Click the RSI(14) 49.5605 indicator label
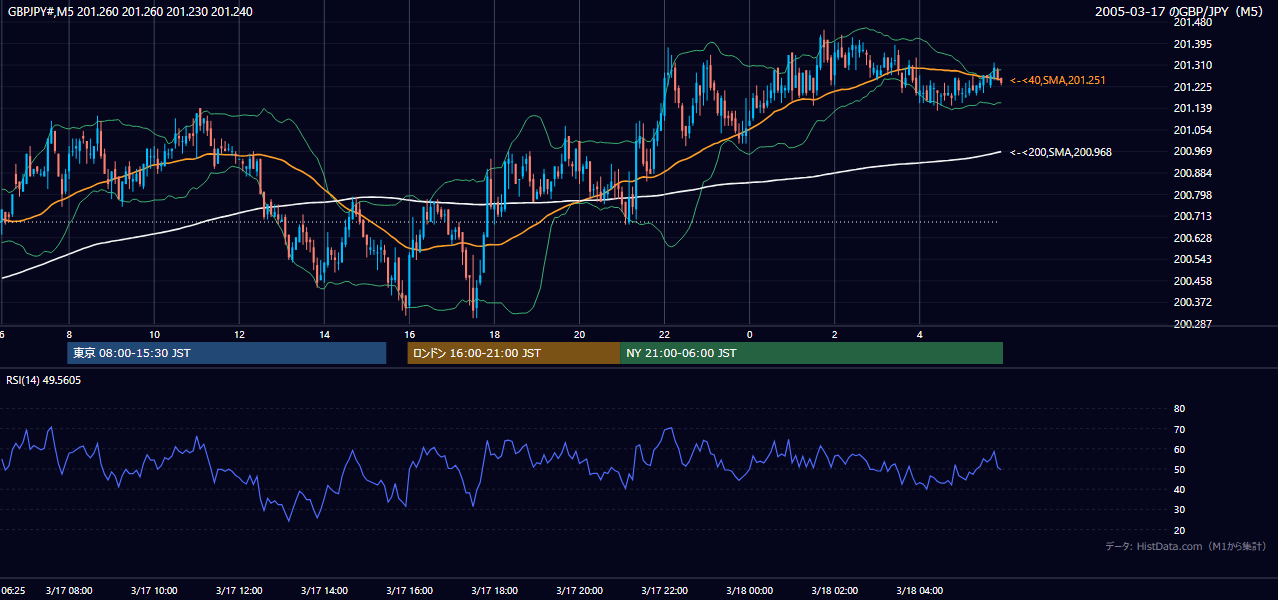The height and width of the screenshot is (600, 1278). click(44, 380)
